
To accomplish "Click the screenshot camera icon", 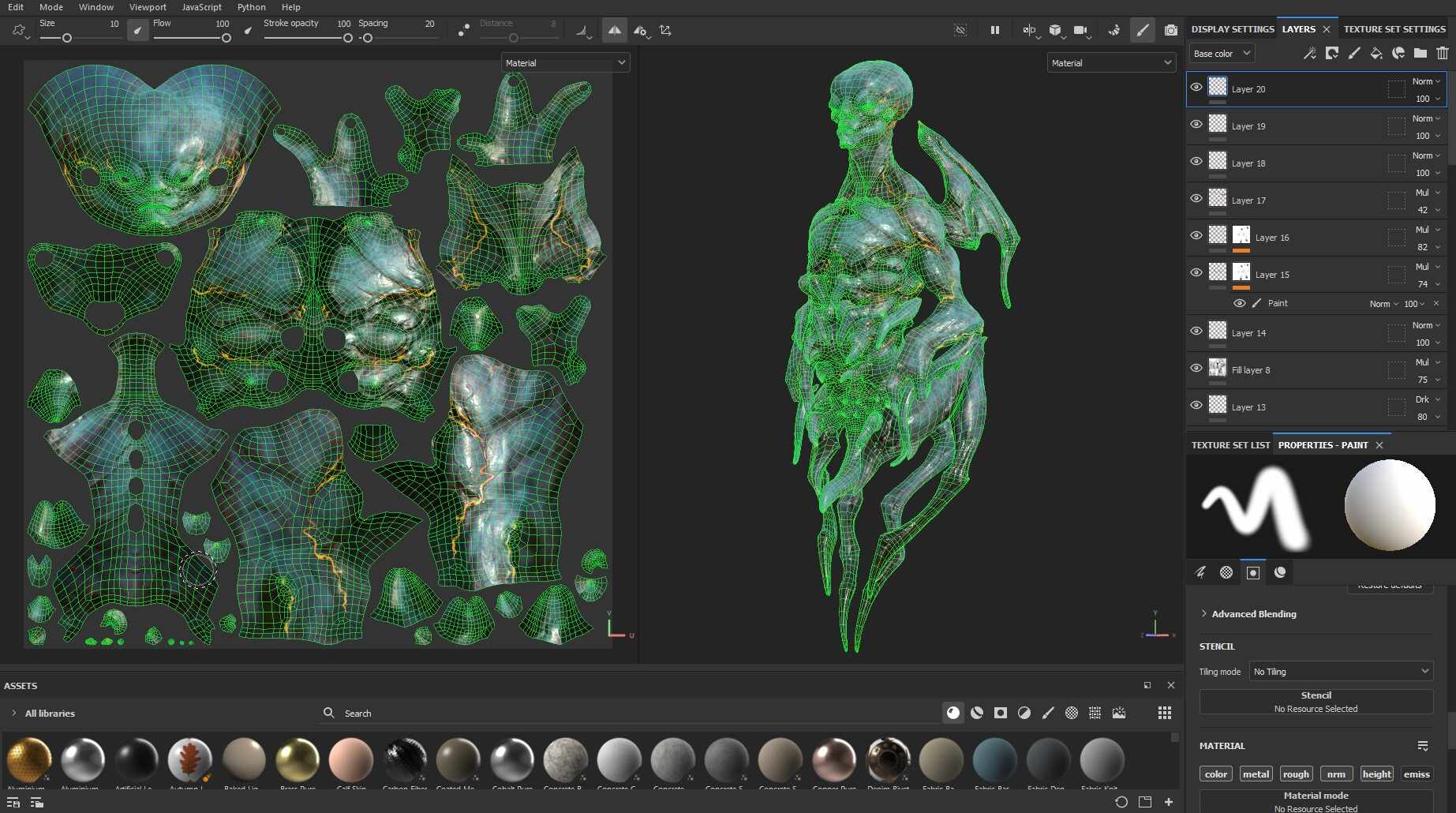I will (x=1170, y=30).
